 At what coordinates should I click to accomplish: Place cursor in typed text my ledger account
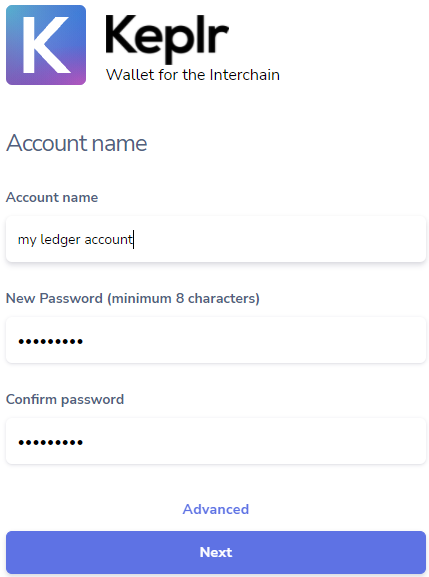pos(75,240)
